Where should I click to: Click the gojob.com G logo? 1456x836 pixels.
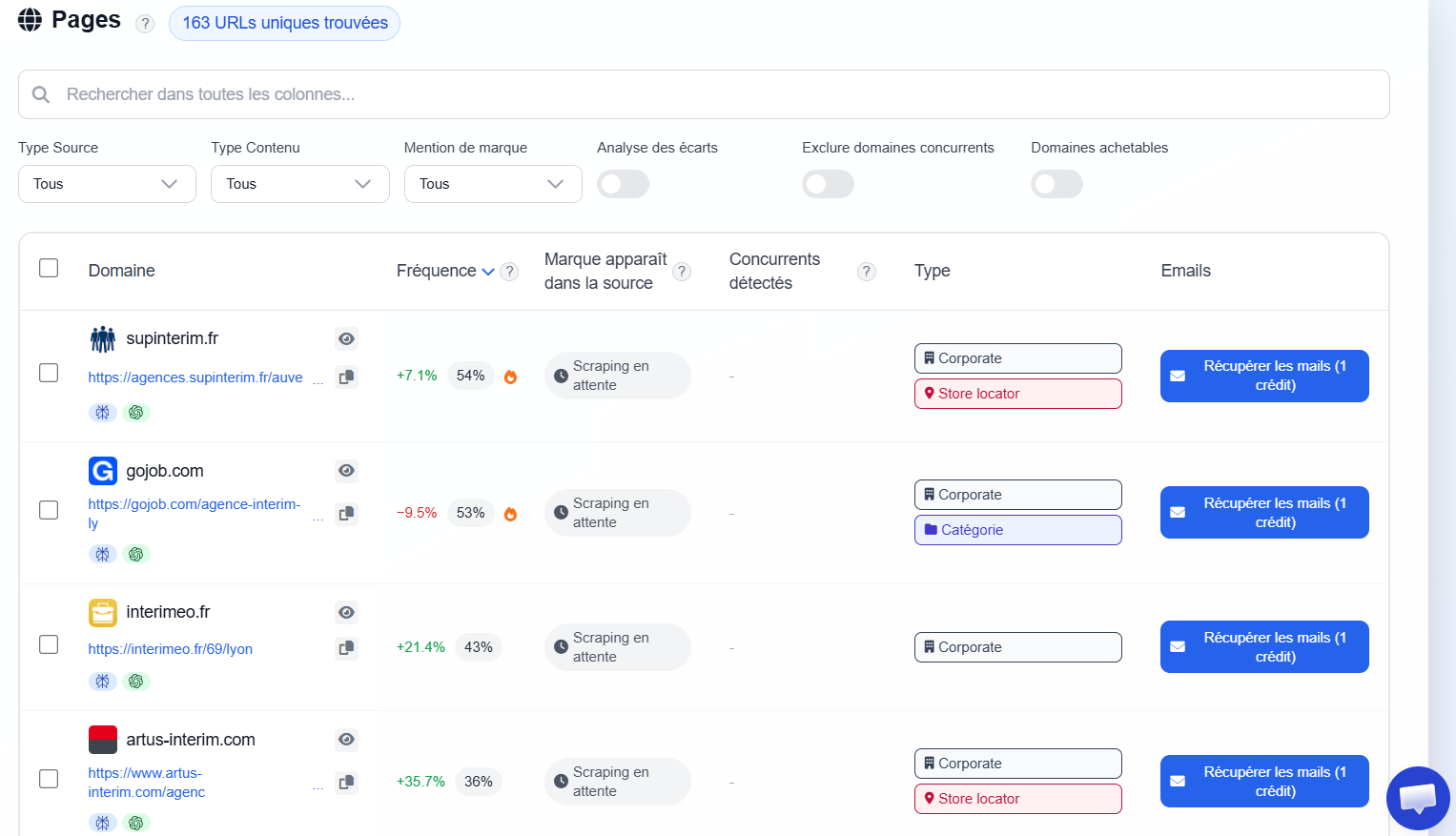[103, 471]
